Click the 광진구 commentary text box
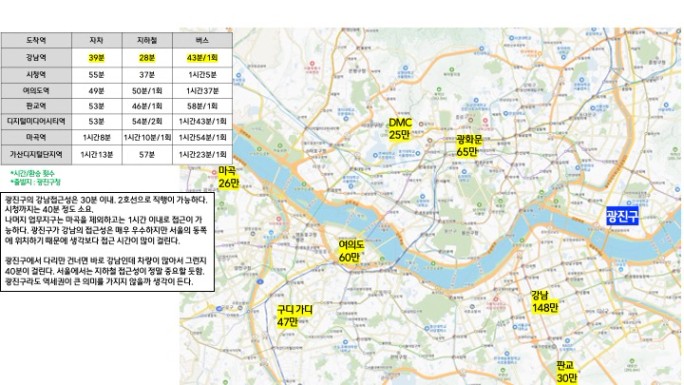Screen dimensions: 684x385 108,242
